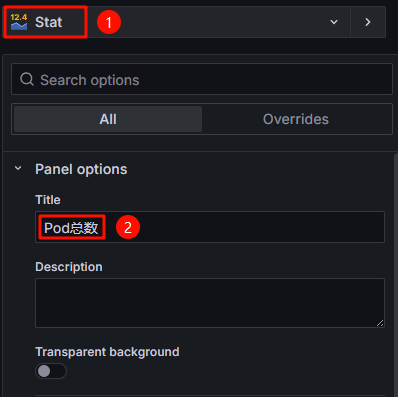This screenshot has width=398, height=397.
Task: Click the Title input containing Pod总数
Action: click(x=210, y=227)
